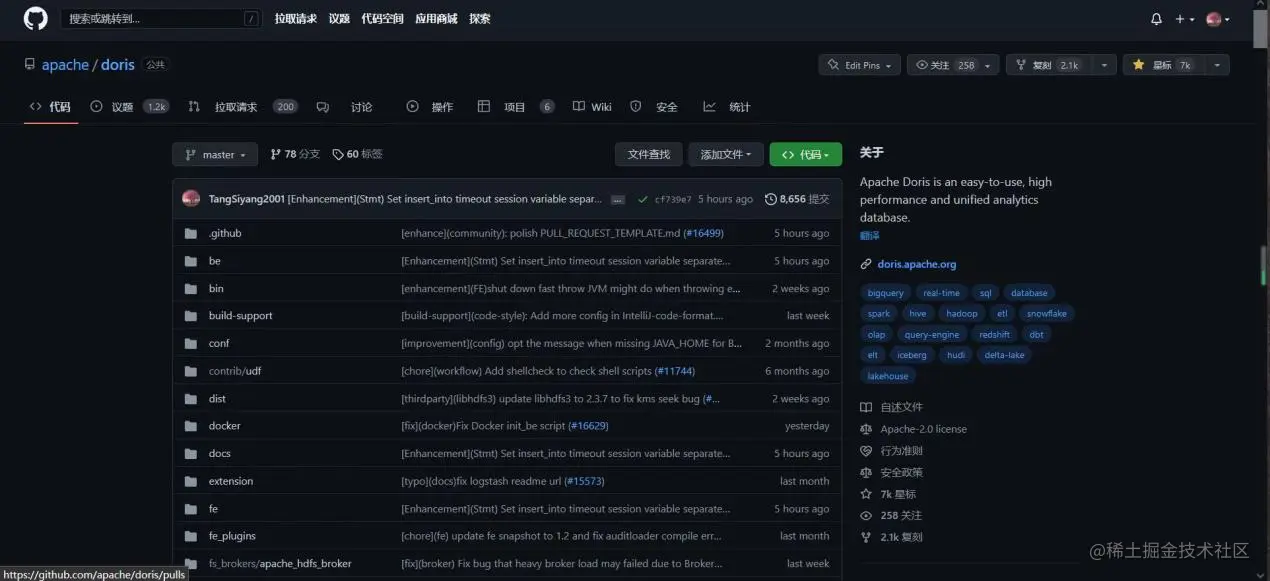Image resolution: width=1270 pixels, height=581 pixels.
Task: Open the user avatar menu
Action: point(1218,19)
